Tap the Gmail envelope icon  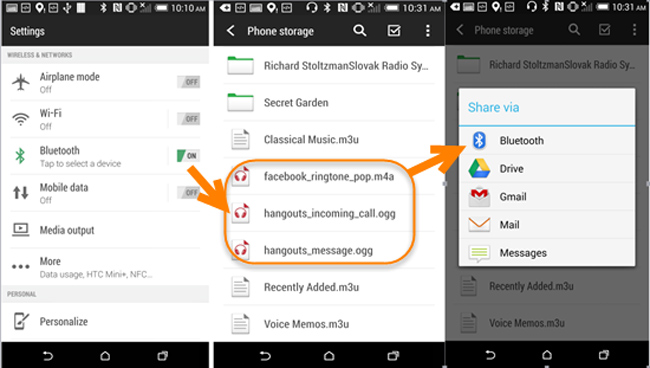(479, 197)
